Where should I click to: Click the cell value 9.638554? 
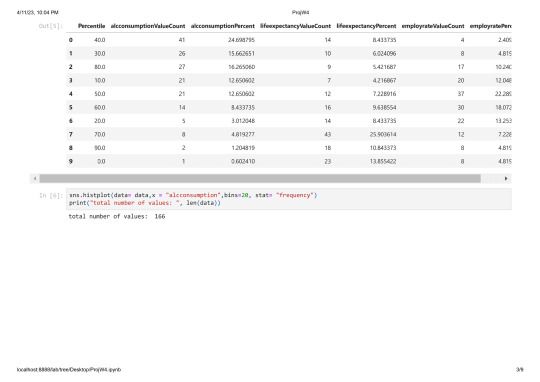(384, 107)
